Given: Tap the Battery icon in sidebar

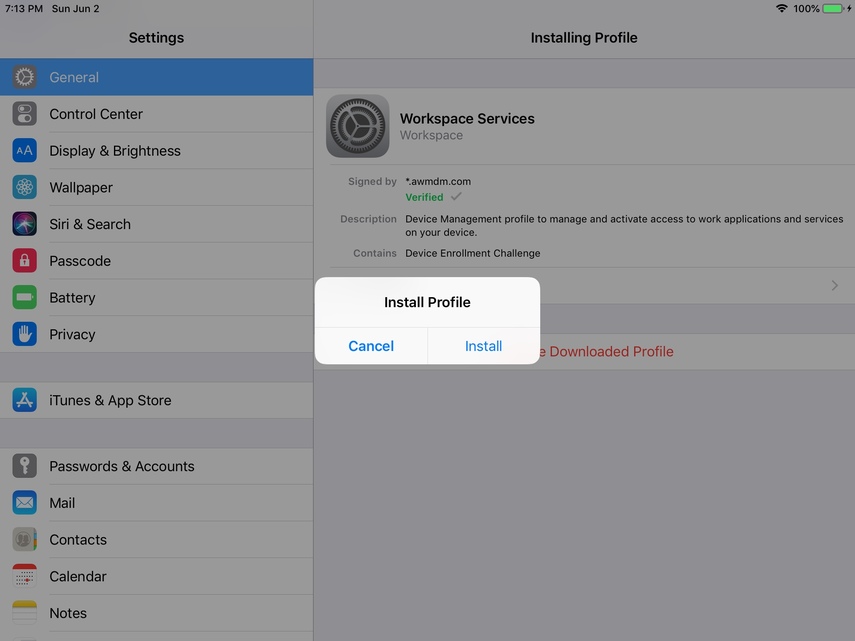Looking at the screenshot, I should click(25, 298).
